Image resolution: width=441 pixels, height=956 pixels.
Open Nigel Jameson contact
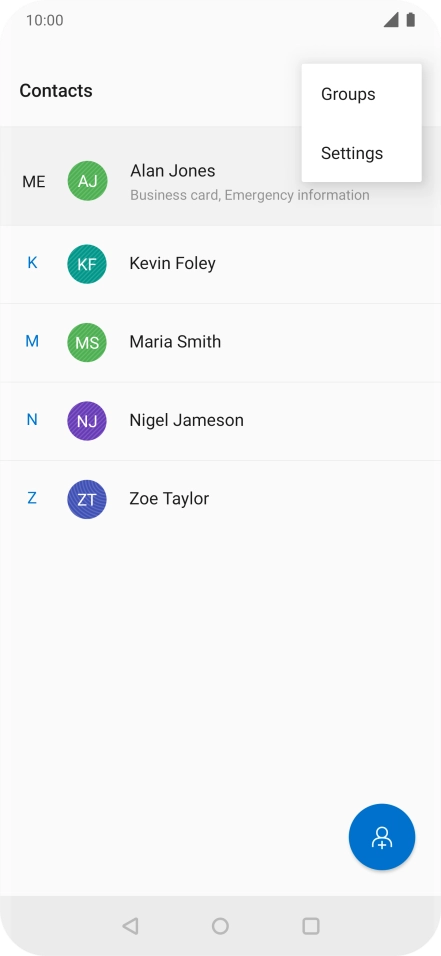(220, 421)
